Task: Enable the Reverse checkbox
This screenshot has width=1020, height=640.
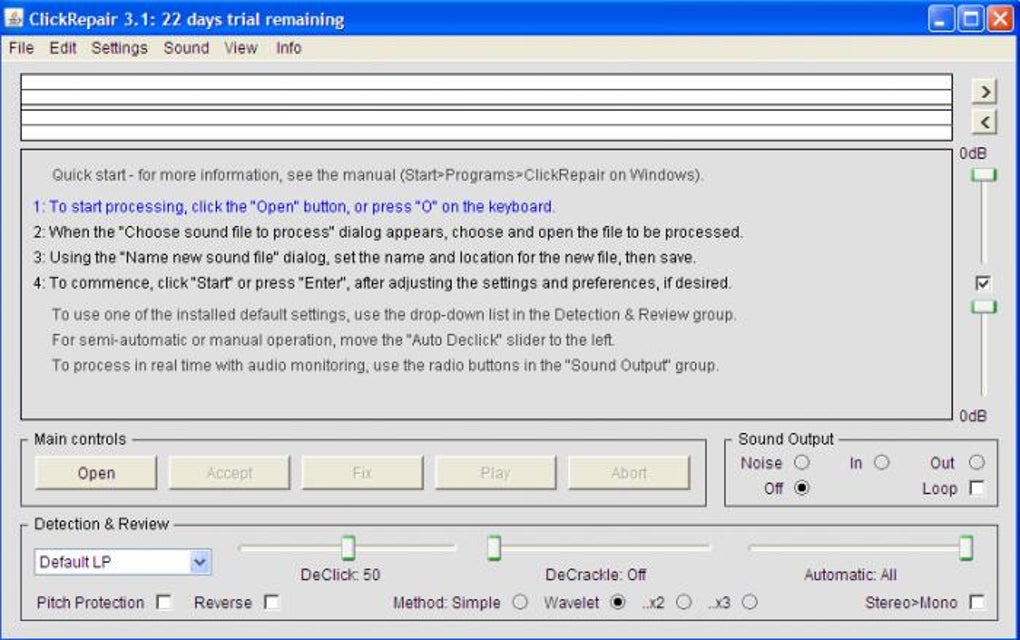Action: 272,603
